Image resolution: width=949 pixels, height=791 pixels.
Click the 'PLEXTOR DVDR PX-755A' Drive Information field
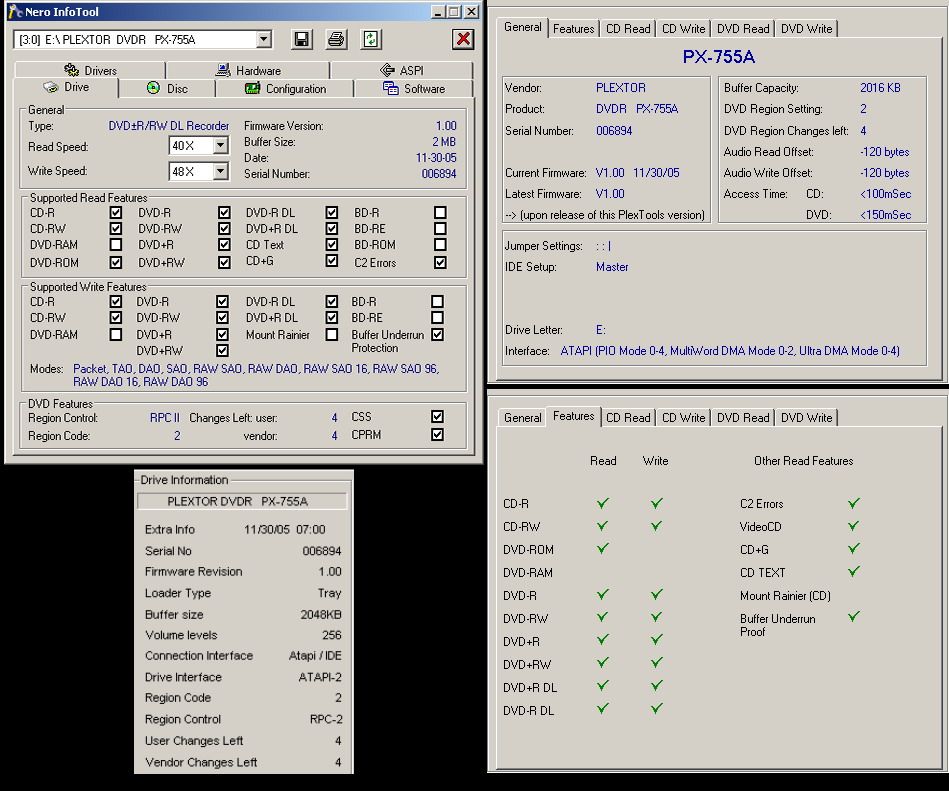pyautogui.click(x=242, y=501)
